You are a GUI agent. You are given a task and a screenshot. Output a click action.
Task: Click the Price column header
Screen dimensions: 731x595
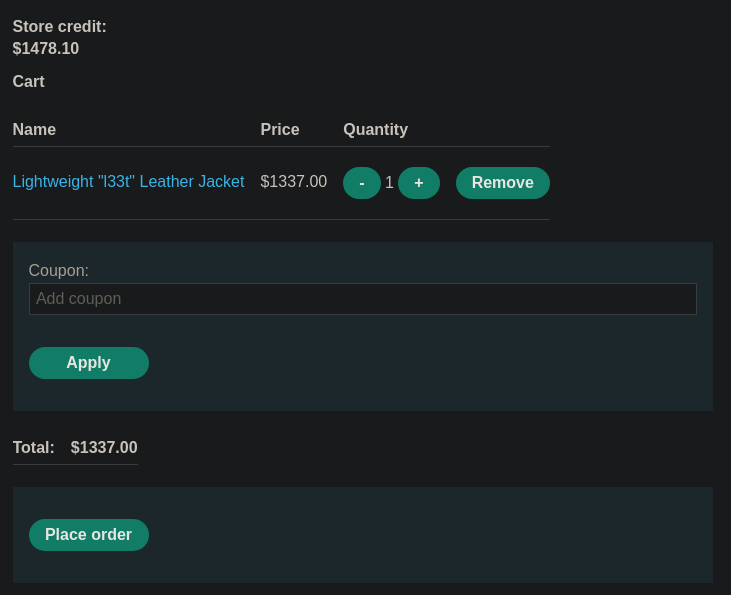tap(280, 129)
